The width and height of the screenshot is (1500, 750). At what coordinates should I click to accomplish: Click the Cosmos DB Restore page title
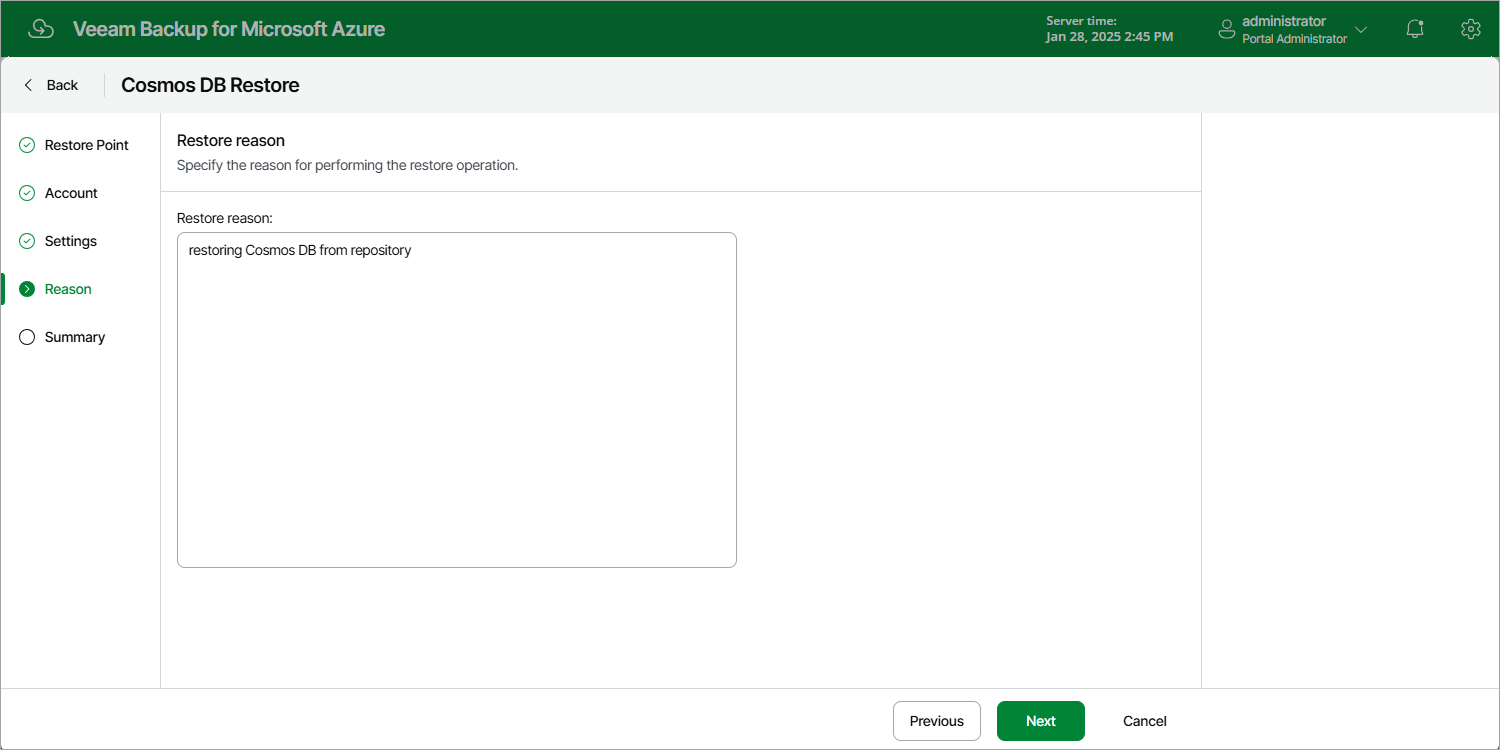(x=210, y=85)
